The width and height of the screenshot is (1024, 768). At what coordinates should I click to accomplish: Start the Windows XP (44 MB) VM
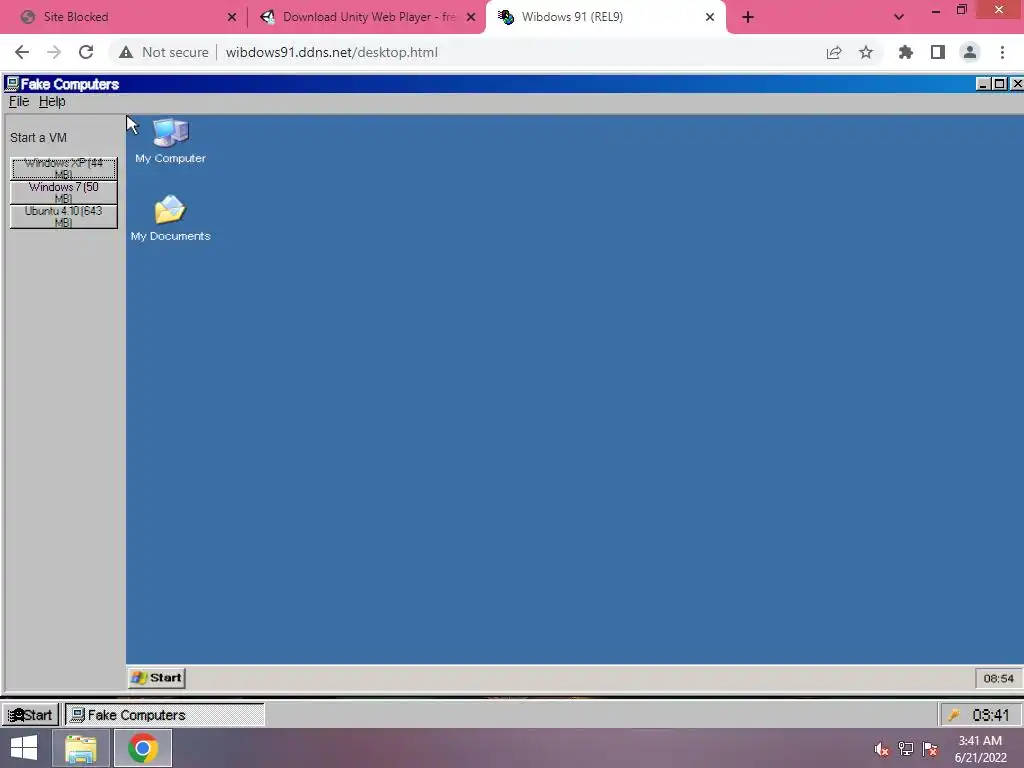pos(64,168)
